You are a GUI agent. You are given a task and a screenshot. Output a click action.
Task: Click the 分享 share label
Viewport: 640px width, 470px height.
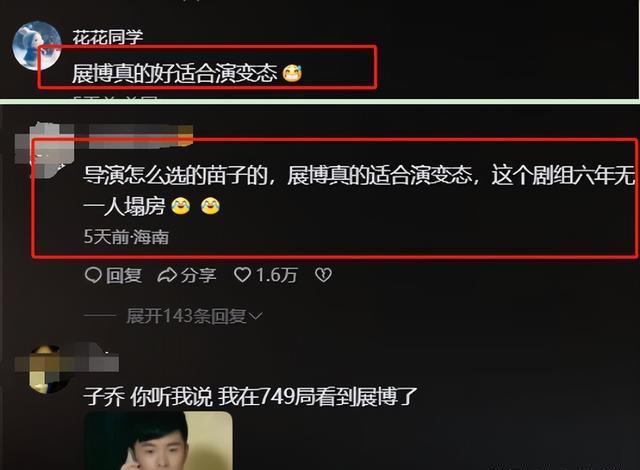(198, 275)
